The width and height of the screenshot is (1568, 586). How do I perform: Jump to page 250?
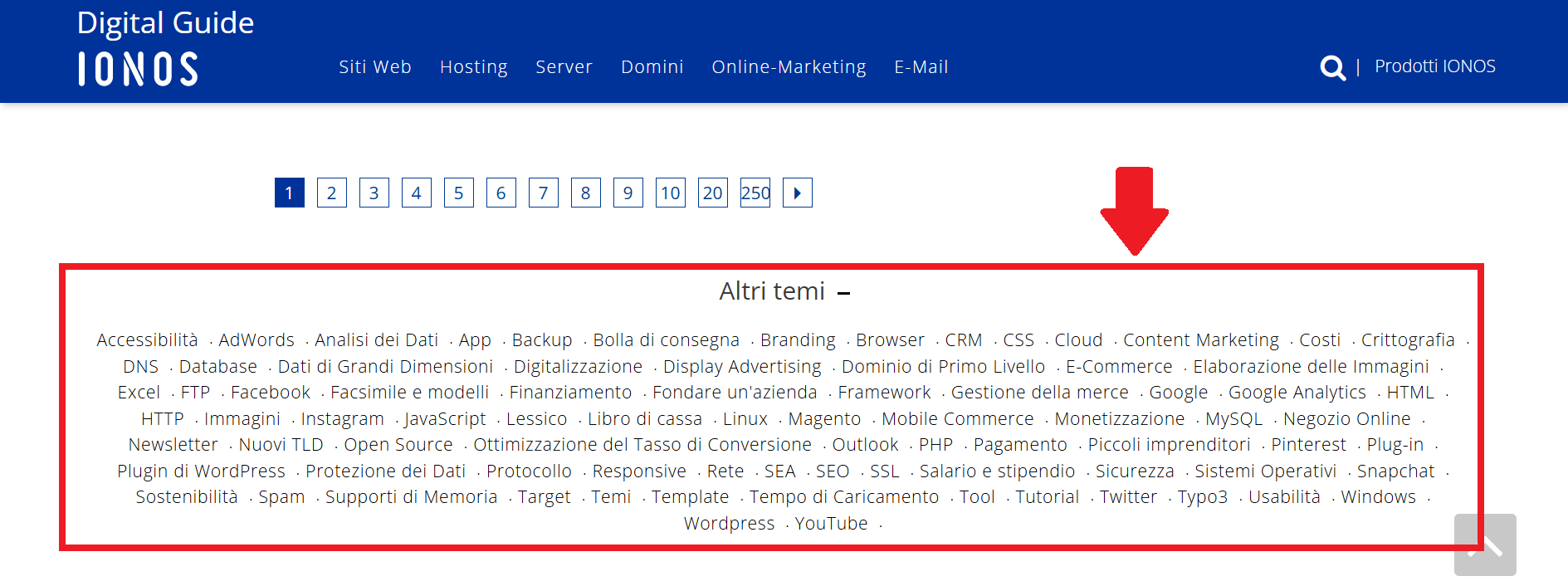[755, 193]
